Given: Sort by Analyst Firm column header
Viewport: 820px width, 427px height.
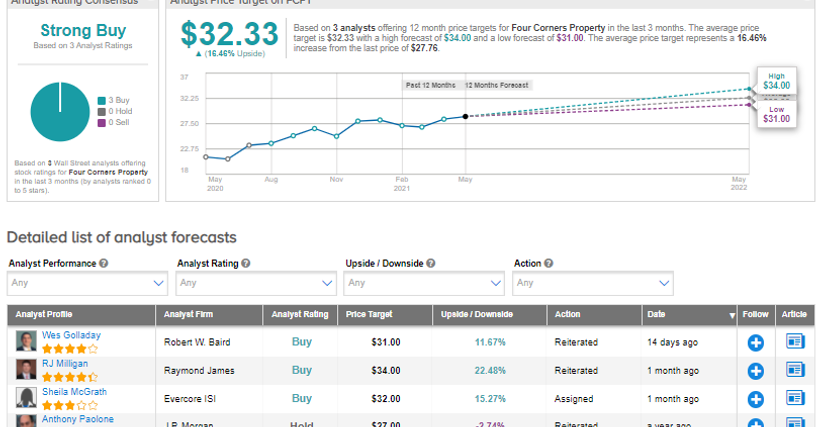Looking at the screenshot, I should click(x=188, y=314).
